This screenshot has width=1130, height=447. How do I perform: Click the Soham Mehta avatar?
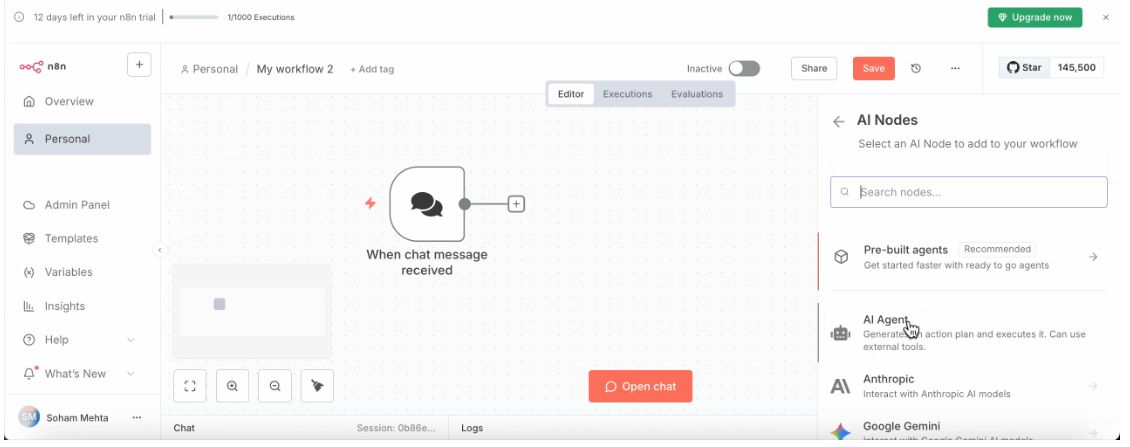click(x=29, y=417)
